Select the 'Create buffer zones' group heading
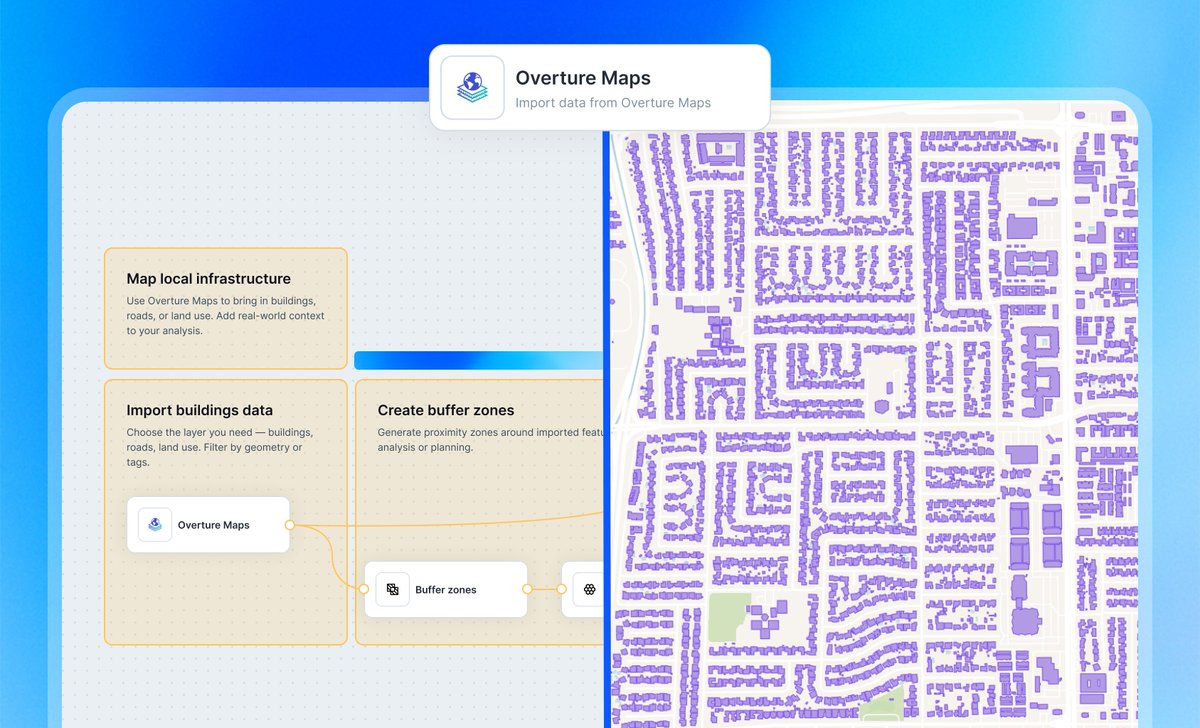This screenshot has width=1200, height=728. tap(446, 410)
